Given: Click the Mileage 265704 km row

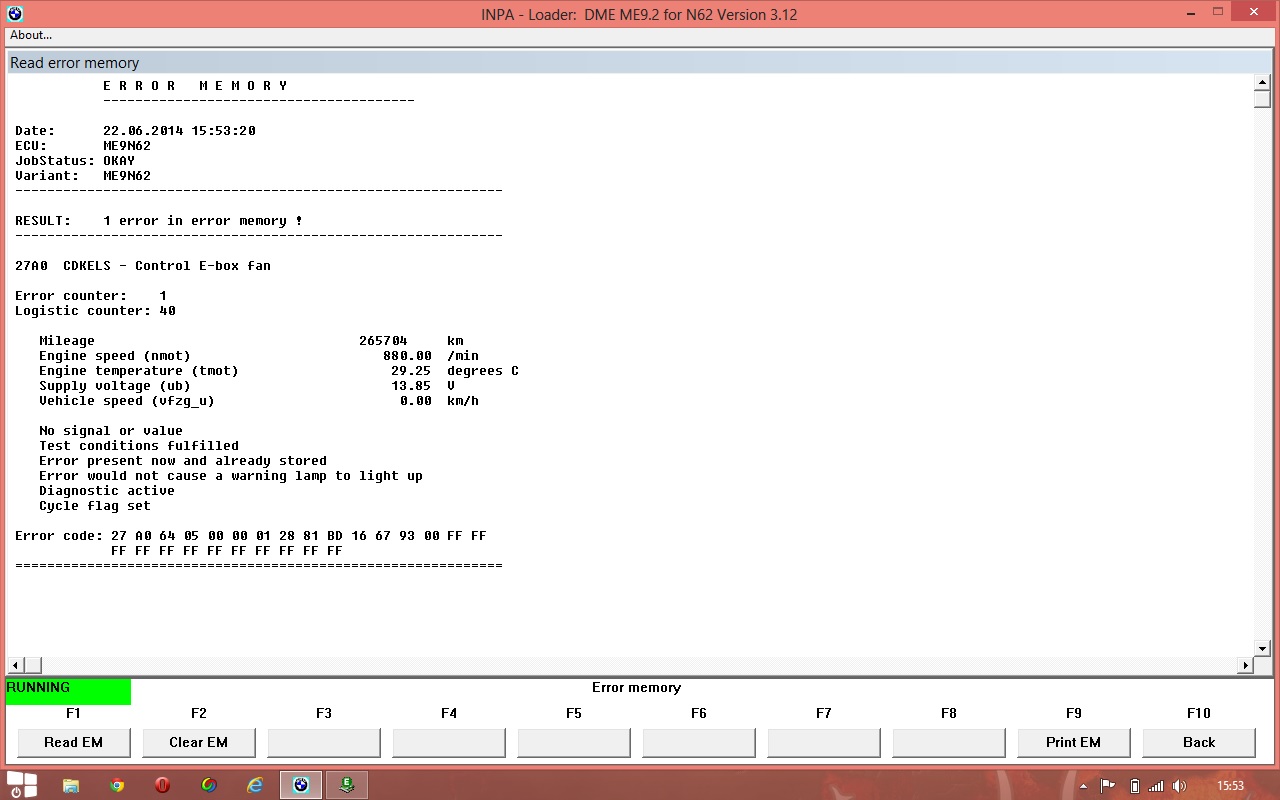Looking at the screenshot, I should click(251, 341).
